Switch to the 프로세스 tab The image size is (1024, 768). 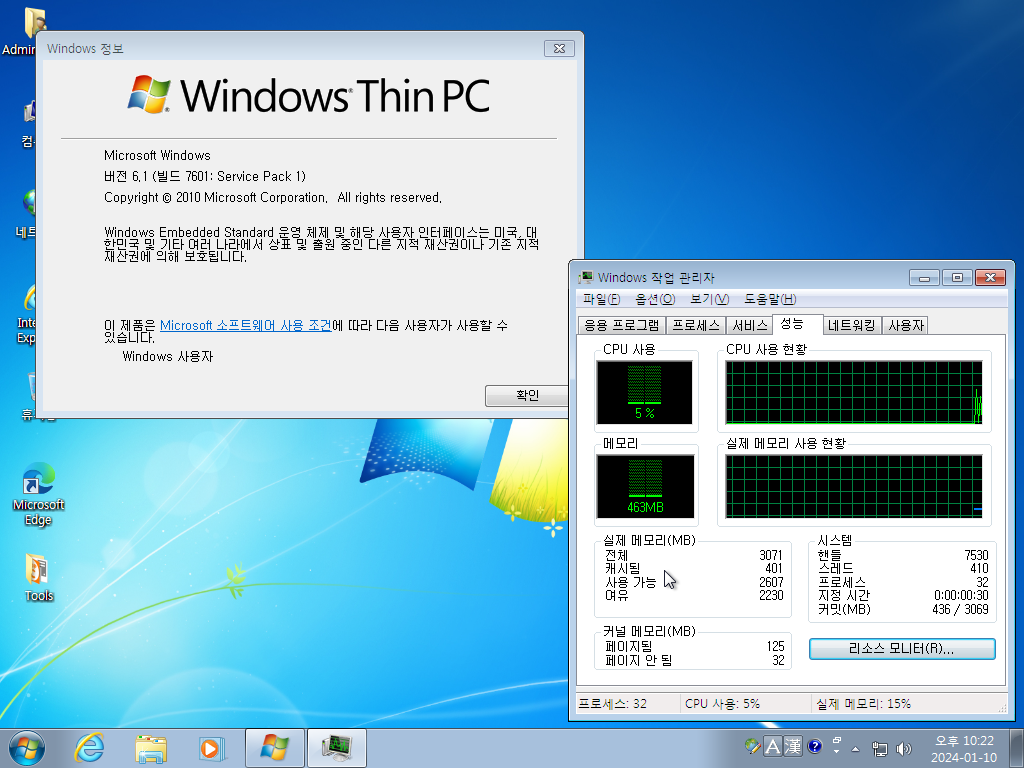(696, 325)
